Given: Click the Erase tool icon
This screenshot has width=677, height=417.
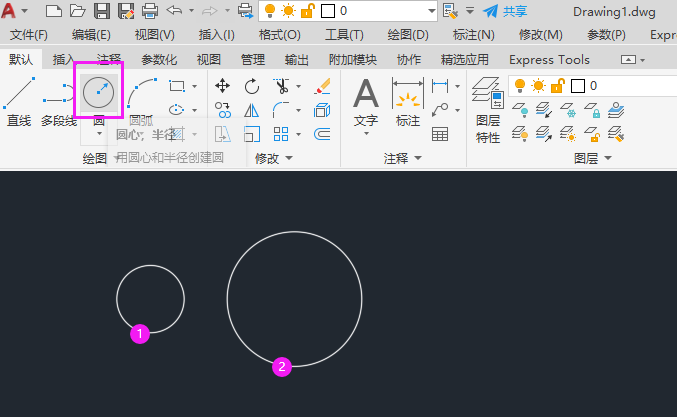Looking at the screenshot, I should click(x=322, y=86).
